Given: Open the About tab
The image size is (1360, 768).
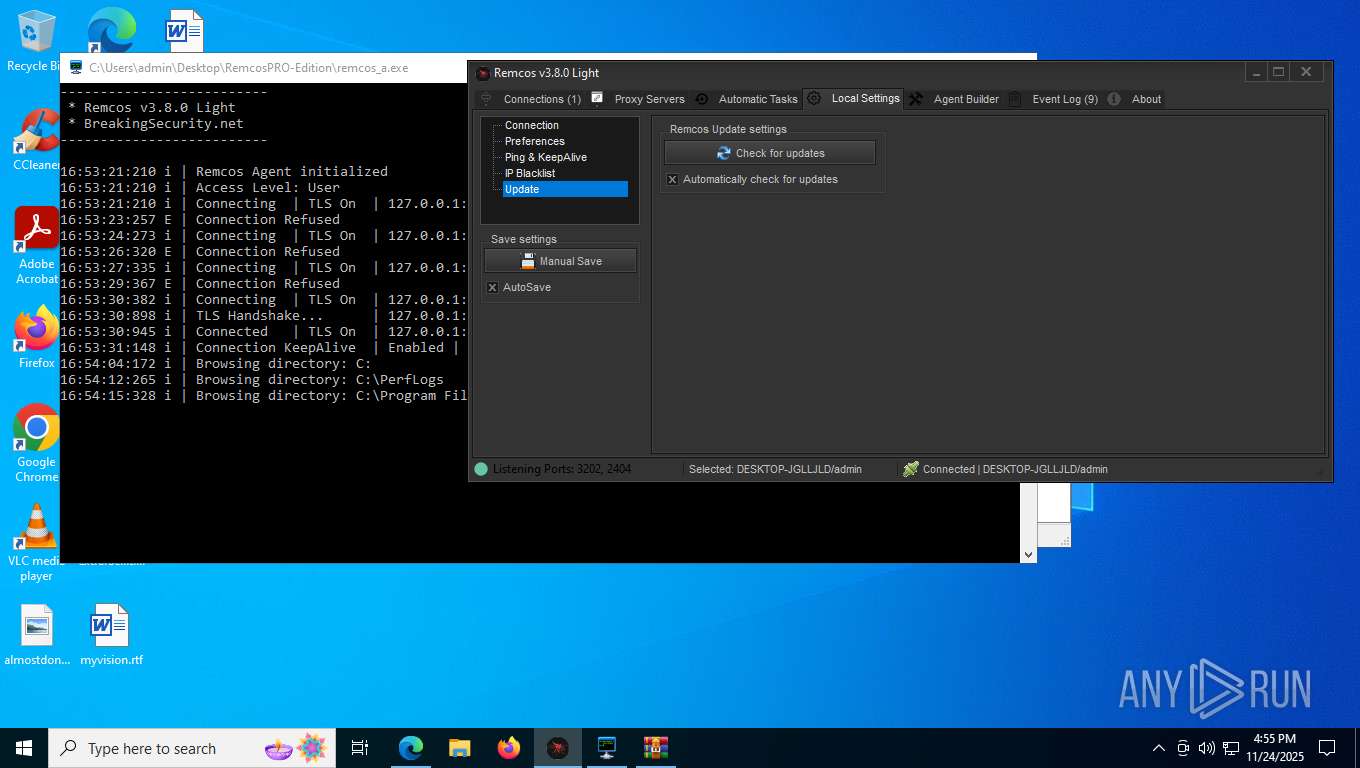Looking at the screenshot, I should click(1146, 99).
